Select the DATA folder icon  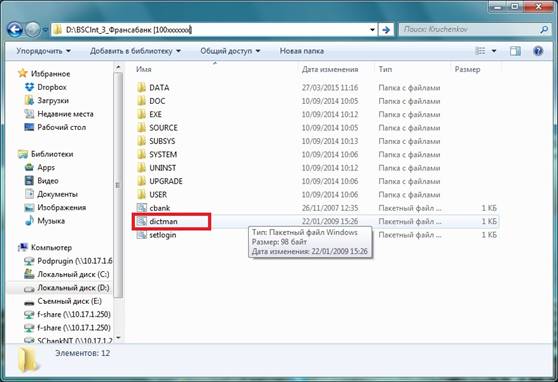click(142, 88)
